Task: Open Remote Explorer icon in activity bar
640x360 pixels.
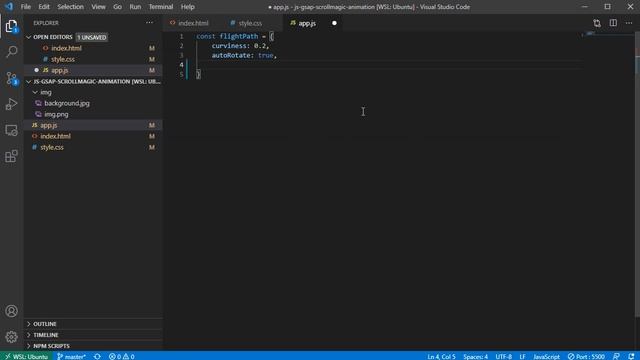Action: (x=11, y=130)
